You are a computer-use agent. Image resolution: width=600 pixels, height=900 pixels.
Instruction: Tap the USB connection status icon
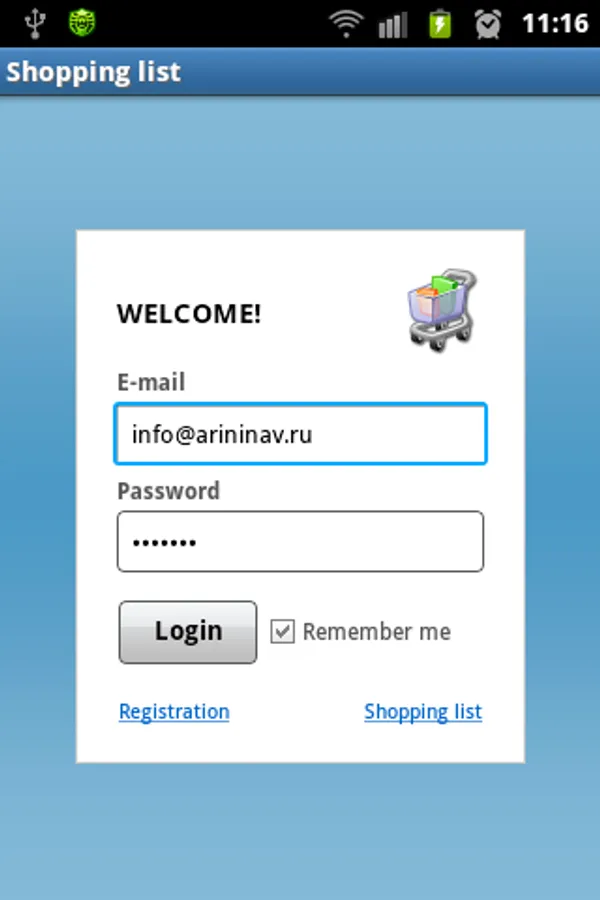(x=35, y=24)
